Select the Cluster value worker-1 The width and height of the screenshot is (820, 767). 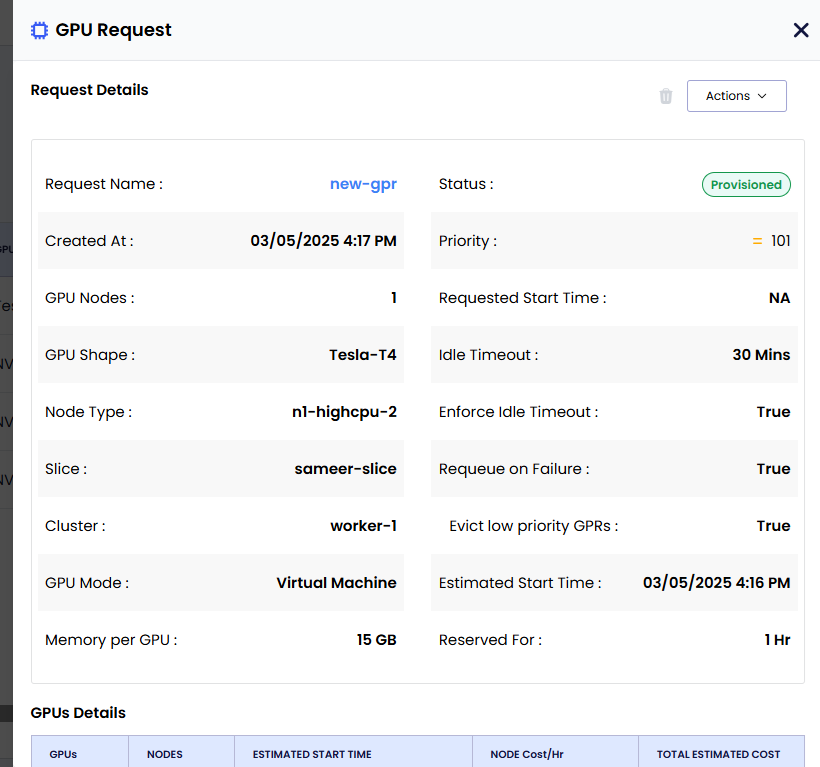pos(363,526)
